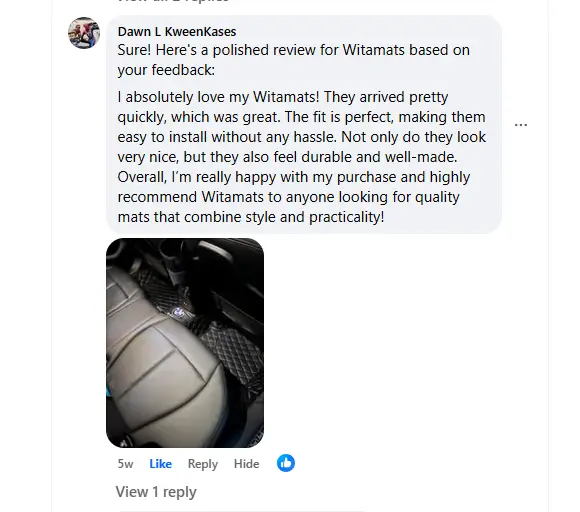Click the divider line below View 1 reply
This screenshot has height=512, width=580.
pyautogui.click(x=242, y=511)
